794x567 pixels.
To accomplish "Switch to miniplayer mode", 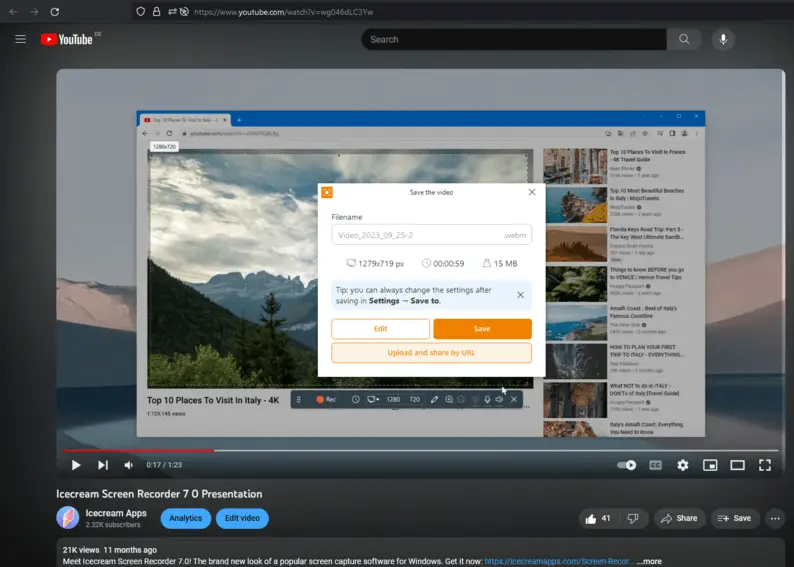I will pos(710,465).
